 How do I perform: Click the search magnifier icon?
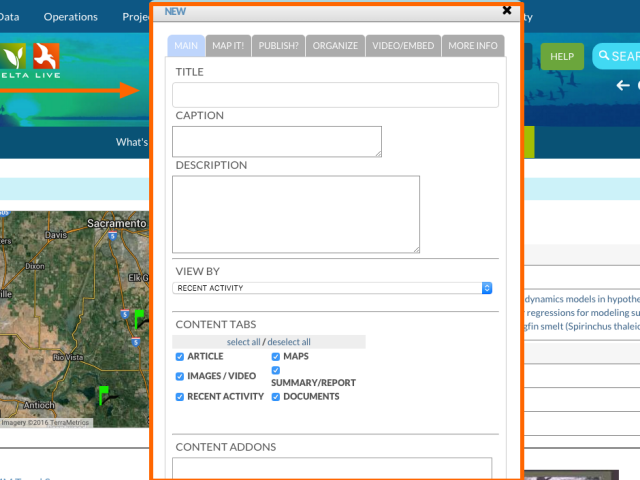pyautogui.click(x=604, y=56)
